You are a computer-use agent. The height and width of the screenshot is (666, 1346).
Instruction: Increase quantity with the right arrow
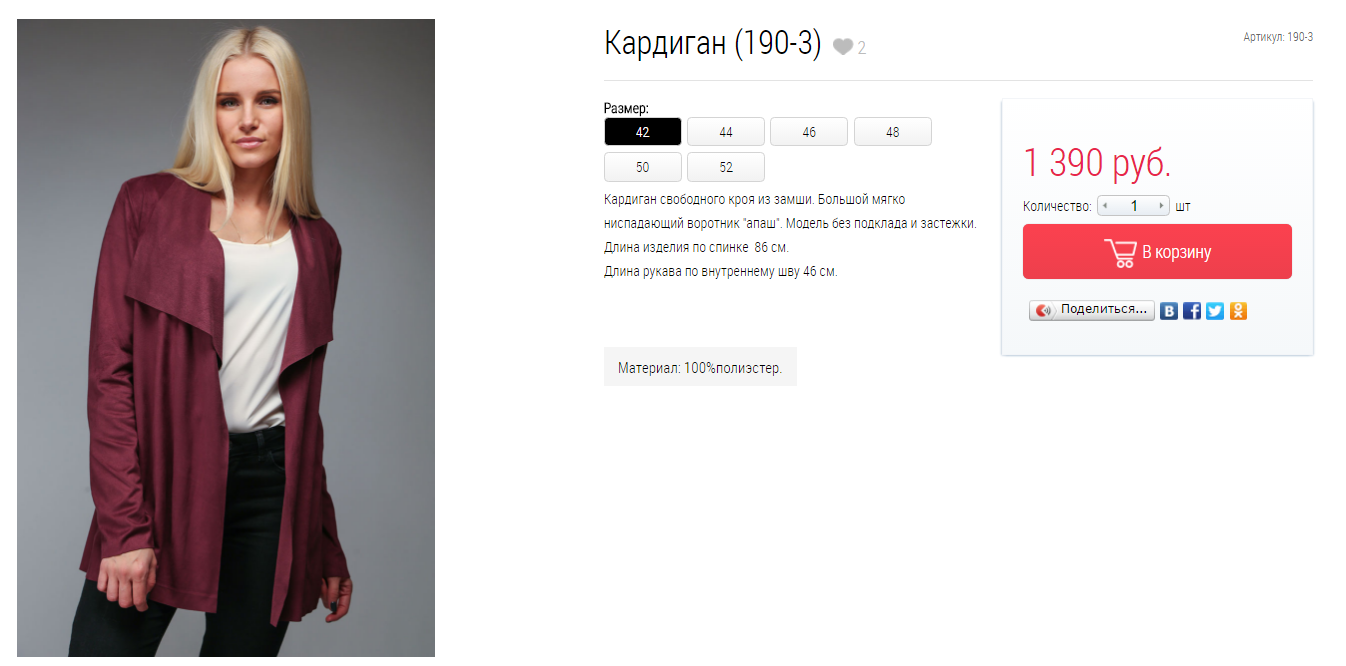click(x=1161, y=206)
